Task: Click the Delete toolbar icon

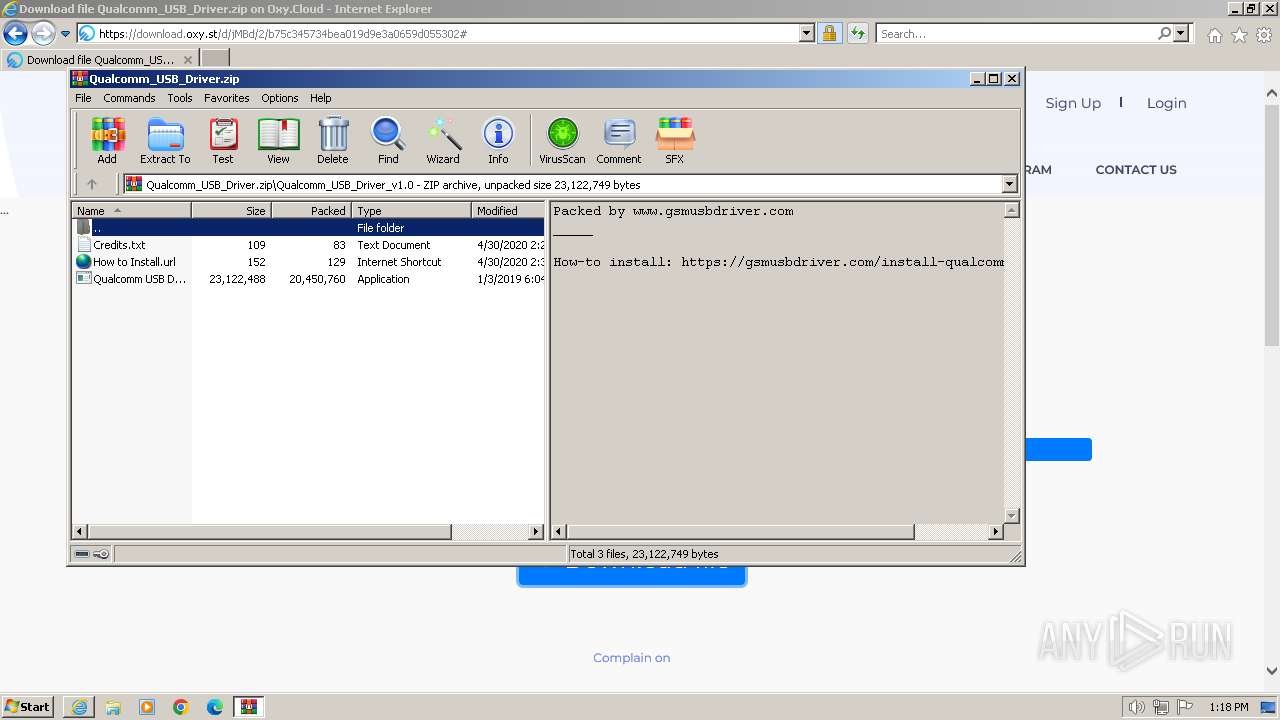Action: (x=333, y=141)
